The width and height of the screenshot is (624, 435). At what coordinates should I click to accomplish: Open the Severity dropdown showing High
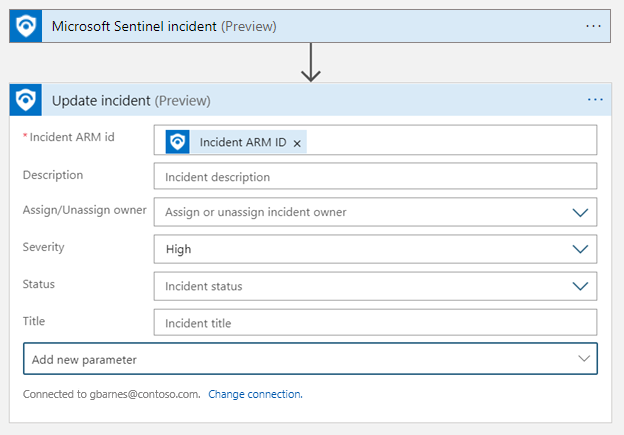(580, 249)
